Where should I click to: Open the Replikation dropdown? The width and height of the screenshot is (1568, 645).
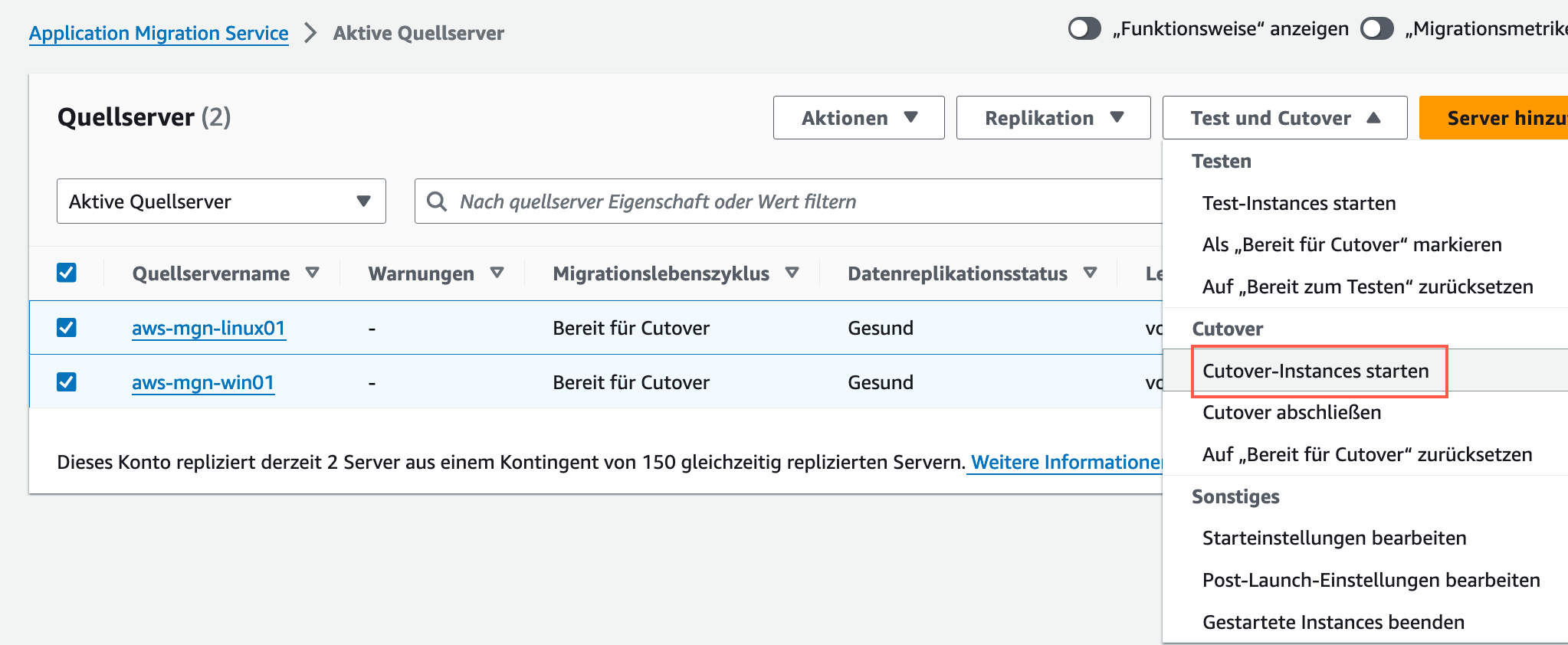click(x=1054, y=118)
